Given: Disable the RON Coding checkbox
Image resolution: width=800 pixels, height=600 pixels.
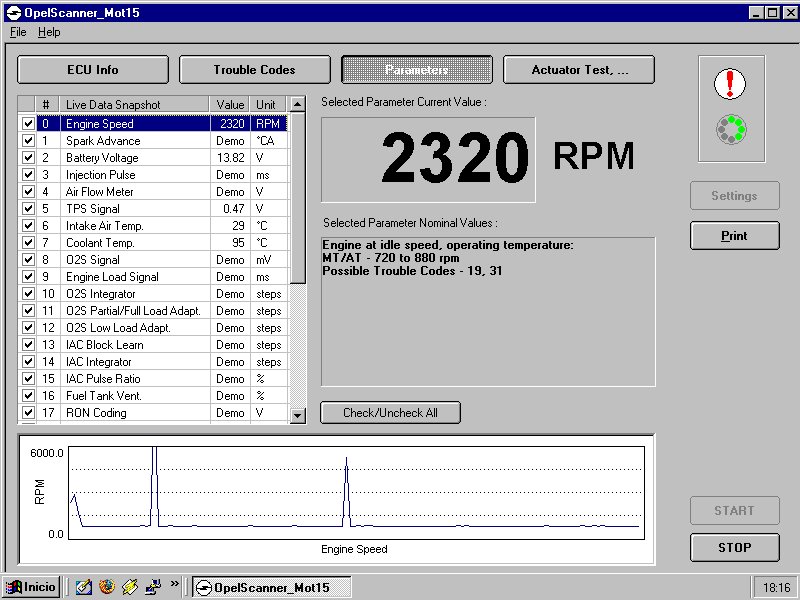Looking at the screenshot, I should [x=28, y=413].
